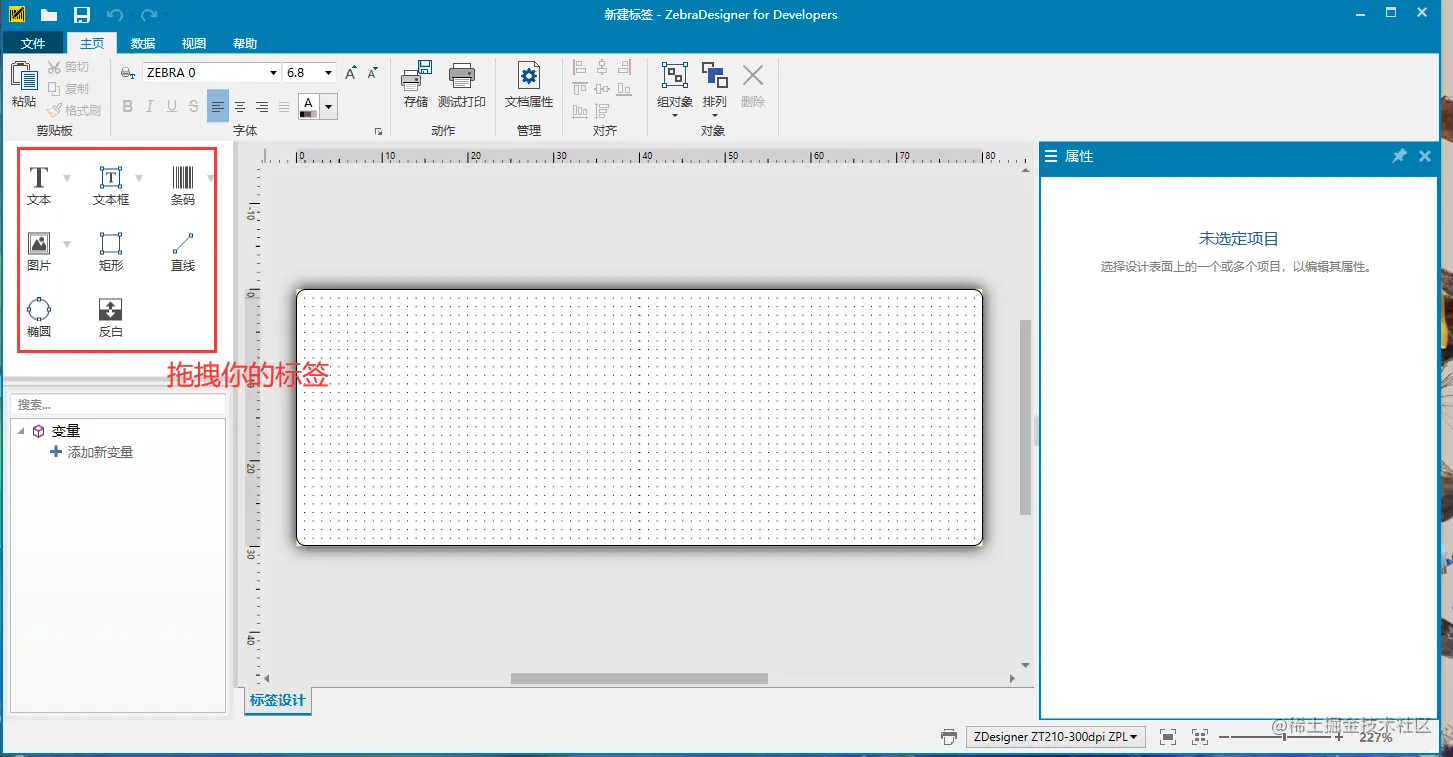Expand the 文本 tool dropdown arrow
The height and width of the screenshot is (757, 1453).
point(67,178)
